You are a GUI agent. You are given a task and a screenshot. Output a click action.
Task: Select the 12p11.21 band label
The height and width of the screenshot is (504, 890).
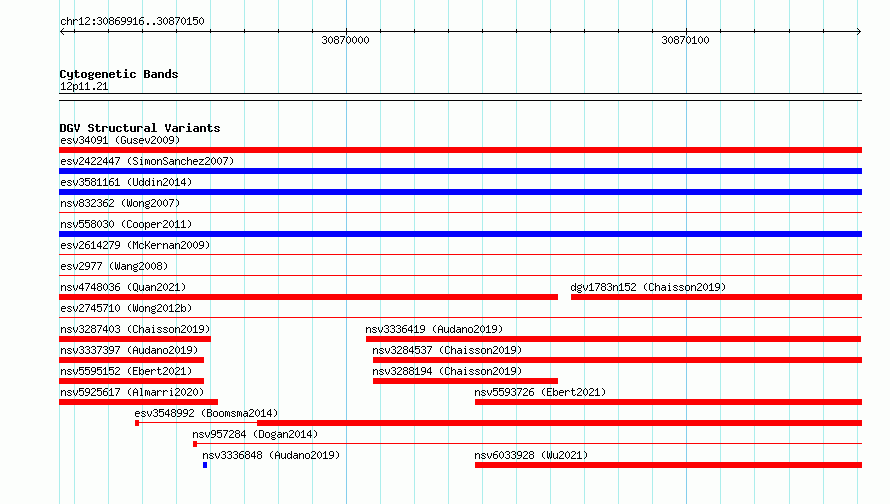pyautogui.click(x=84, y=86)
